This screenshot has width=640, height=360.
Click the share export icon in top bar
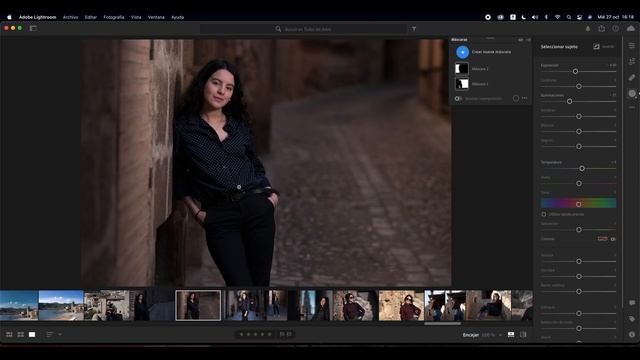click(x=602, y=29)
